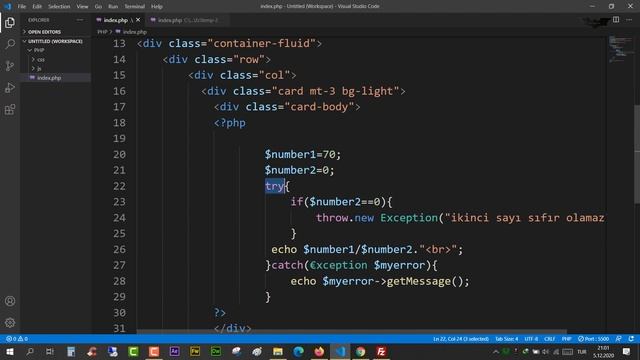Open the Windows Action Center
This screenshot has height=360, width=640.
click(x=626, y=351)
